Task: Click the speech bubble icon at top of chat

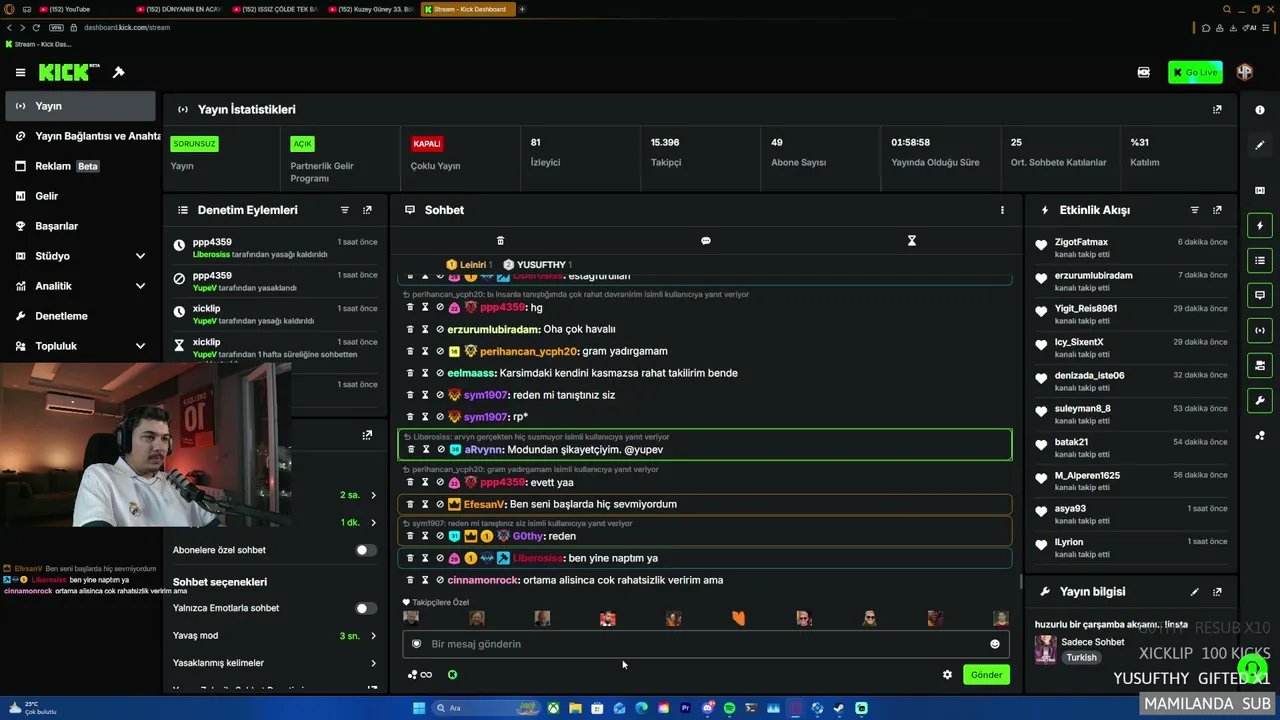Action: tap(706, 241)
